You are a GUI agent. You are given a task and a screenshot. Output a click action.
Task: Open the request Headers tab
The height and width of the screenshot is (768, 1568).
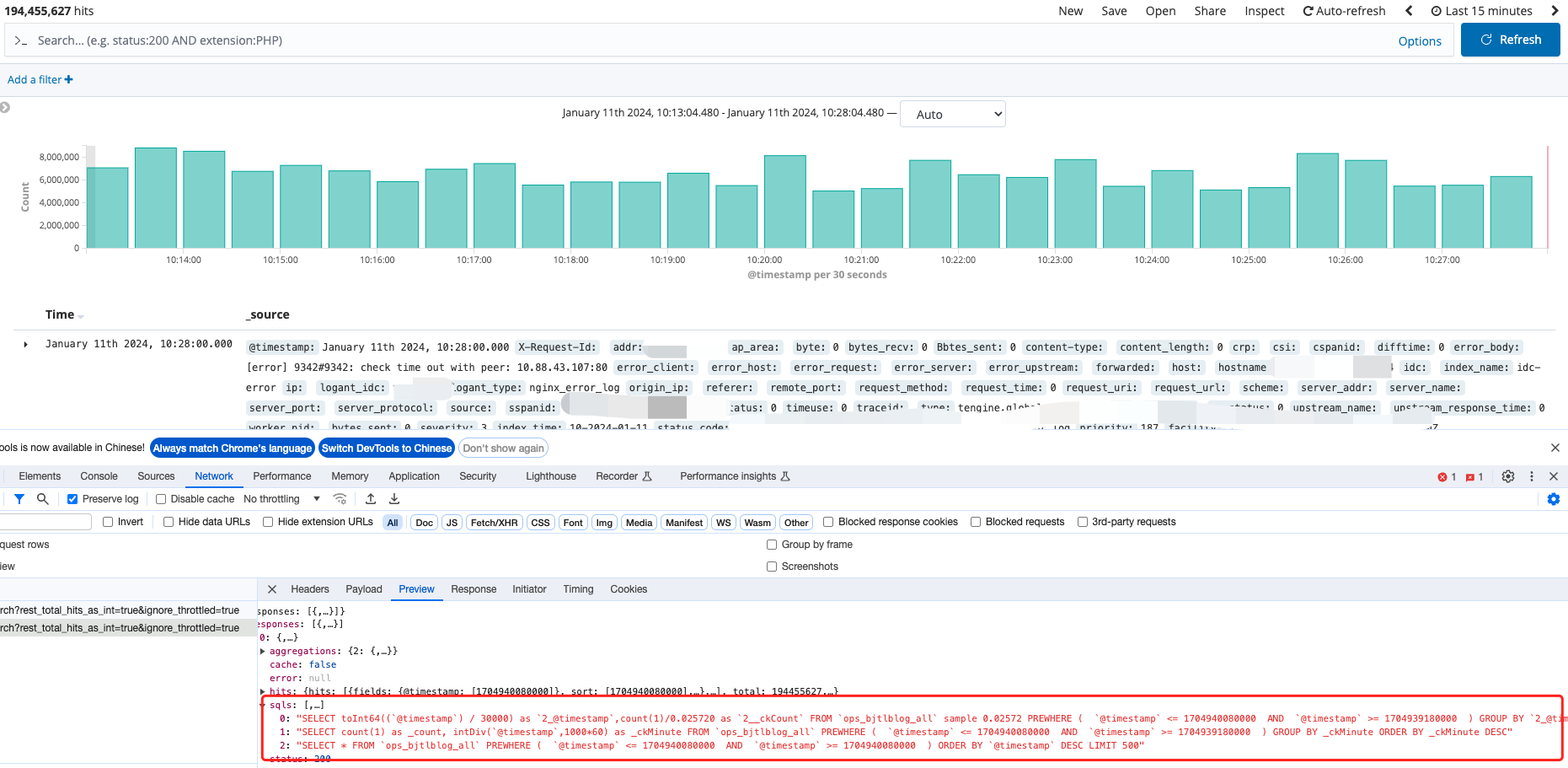pyautogui.click(x=310, y=589)
